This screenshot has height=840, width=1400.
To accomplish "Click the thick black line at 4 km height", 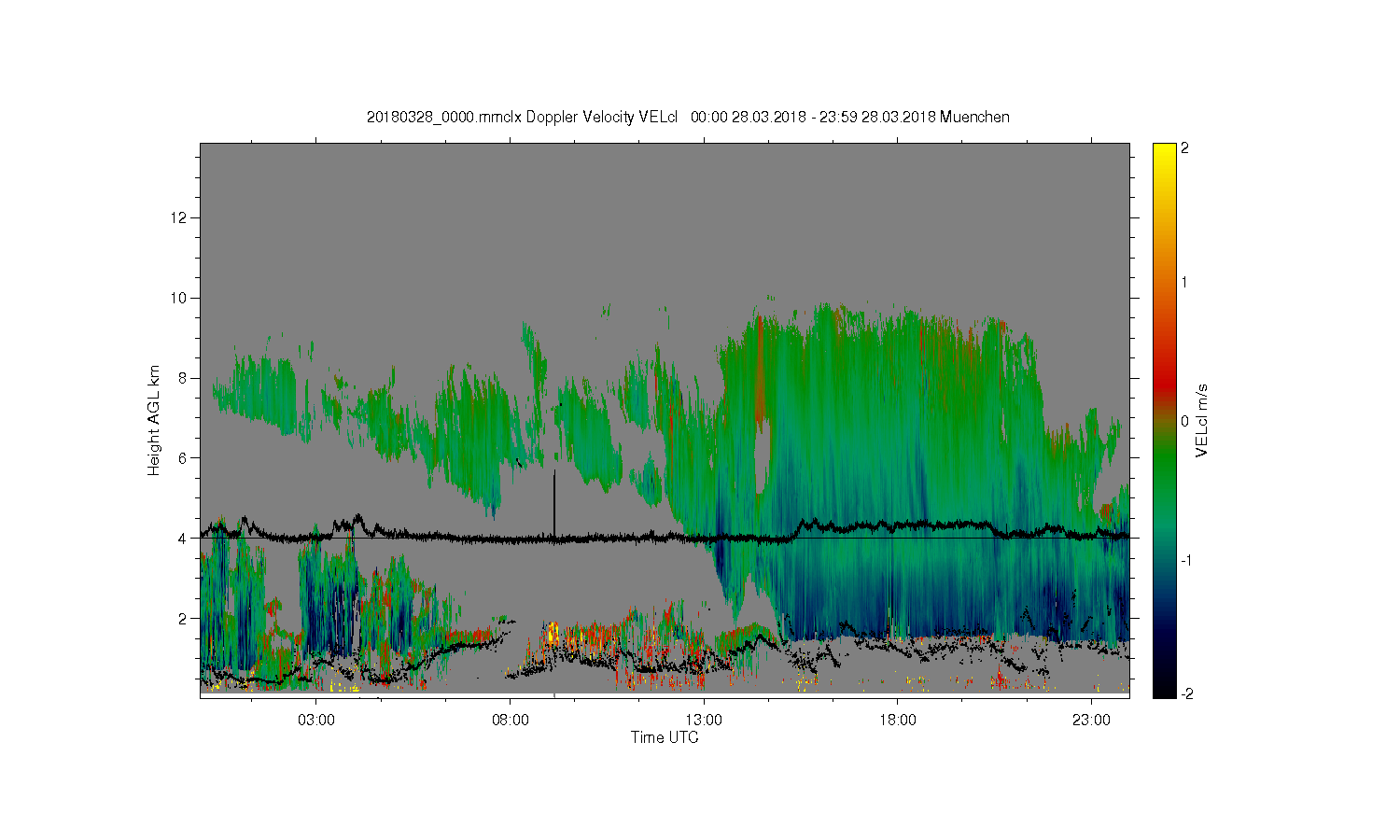I will click(665, 538).
